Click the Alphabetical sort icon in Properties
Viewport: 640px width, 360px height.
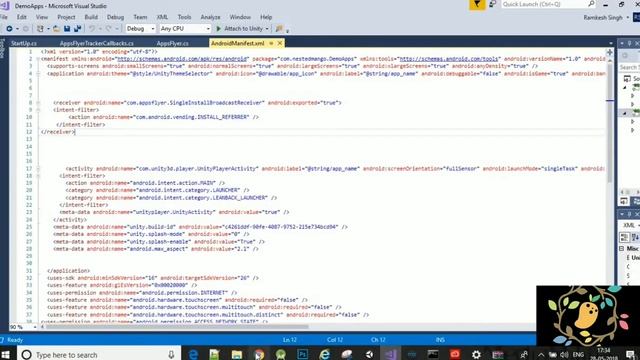tap(635, 237)
